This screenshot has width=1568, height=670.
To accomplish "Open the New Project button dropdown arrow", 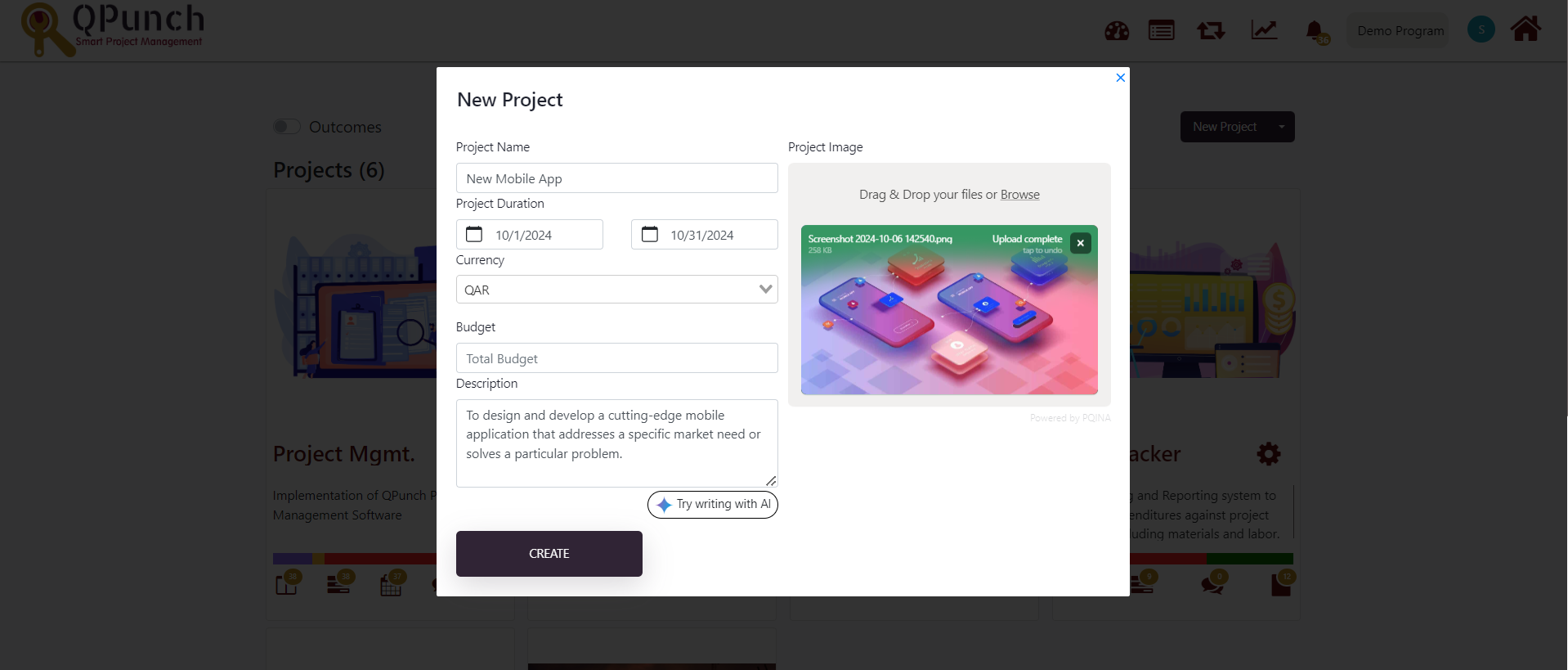I will click(1281, 127).
